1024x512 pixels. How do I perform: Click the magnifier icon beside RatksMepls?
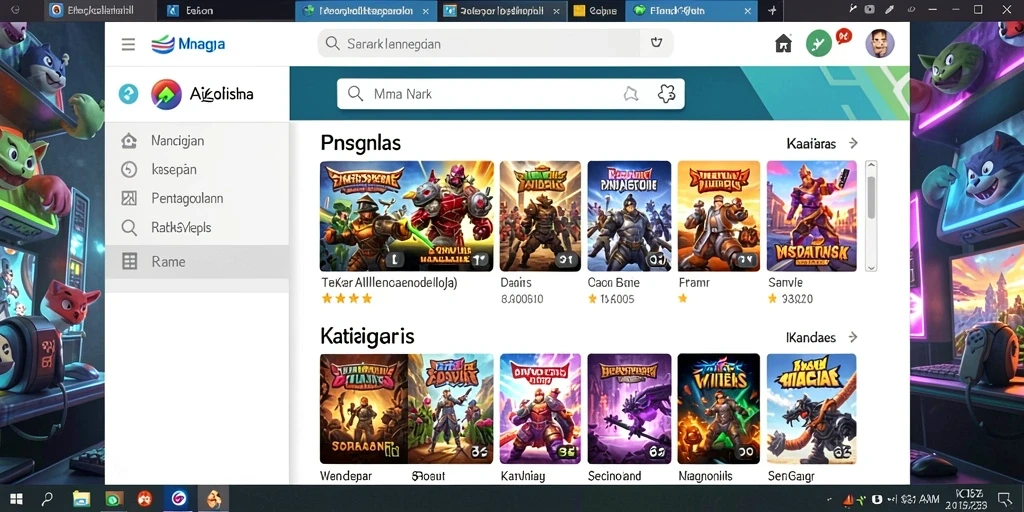coord(129,227)
